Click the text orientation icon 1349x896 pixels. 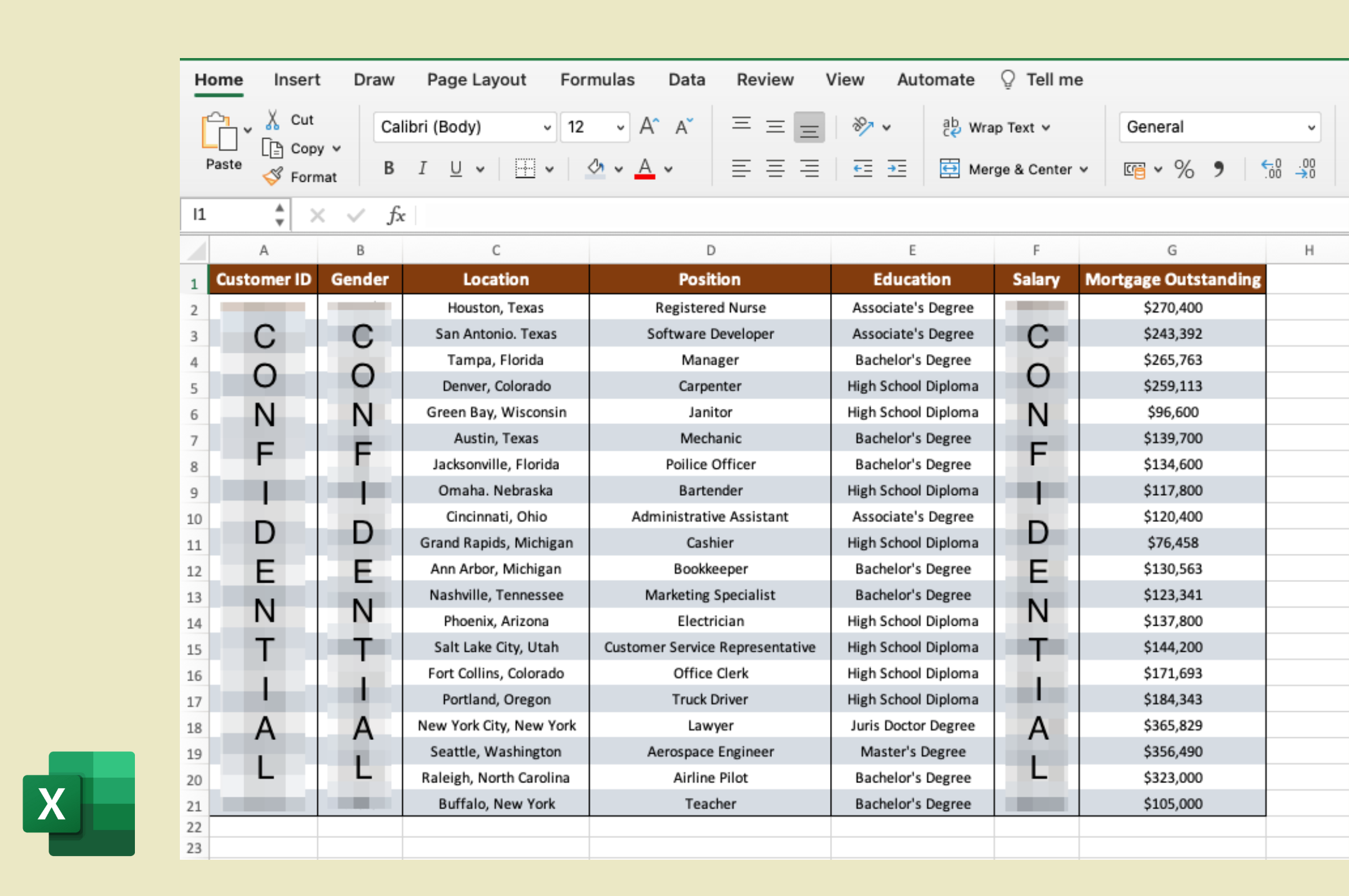click(863, 127)
